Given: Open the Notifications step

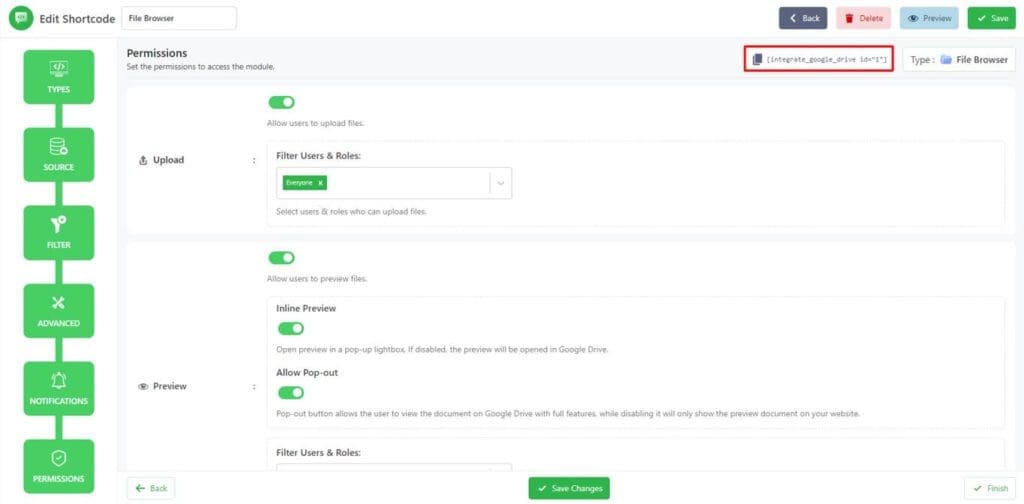Looking at the screenshot, I should 59,388.
